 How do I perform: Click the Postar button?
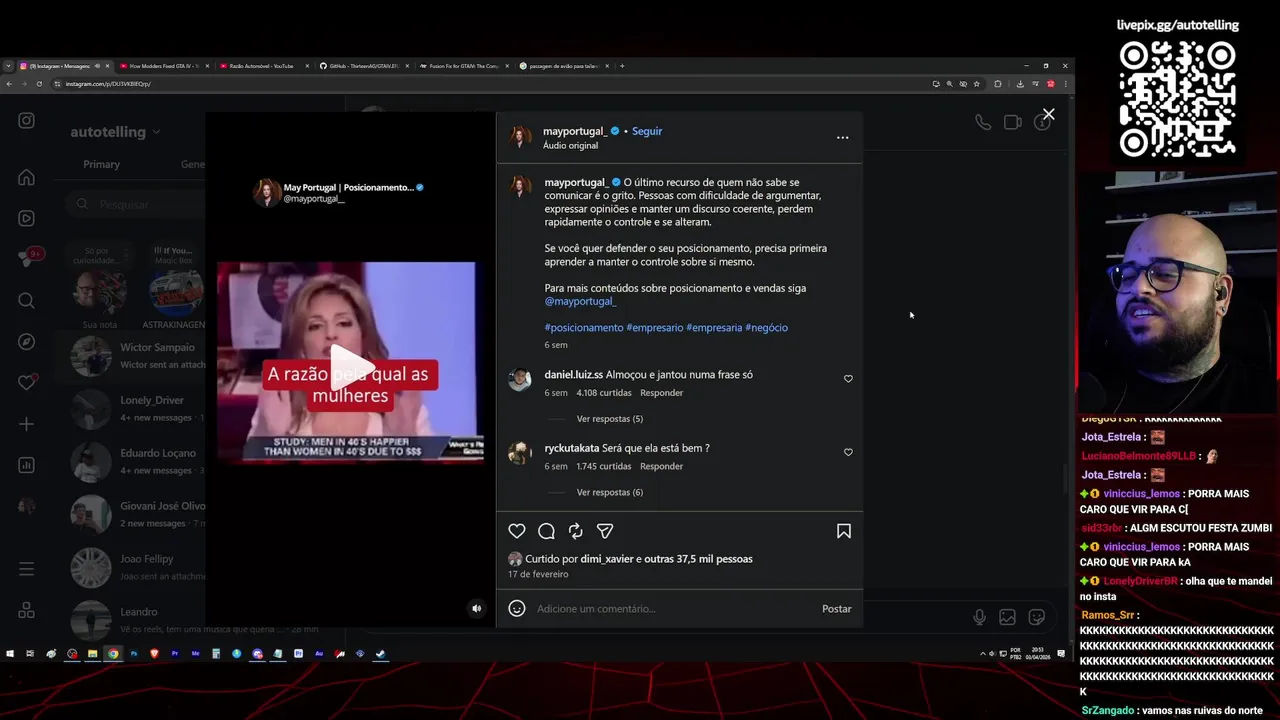click(837, 609)
